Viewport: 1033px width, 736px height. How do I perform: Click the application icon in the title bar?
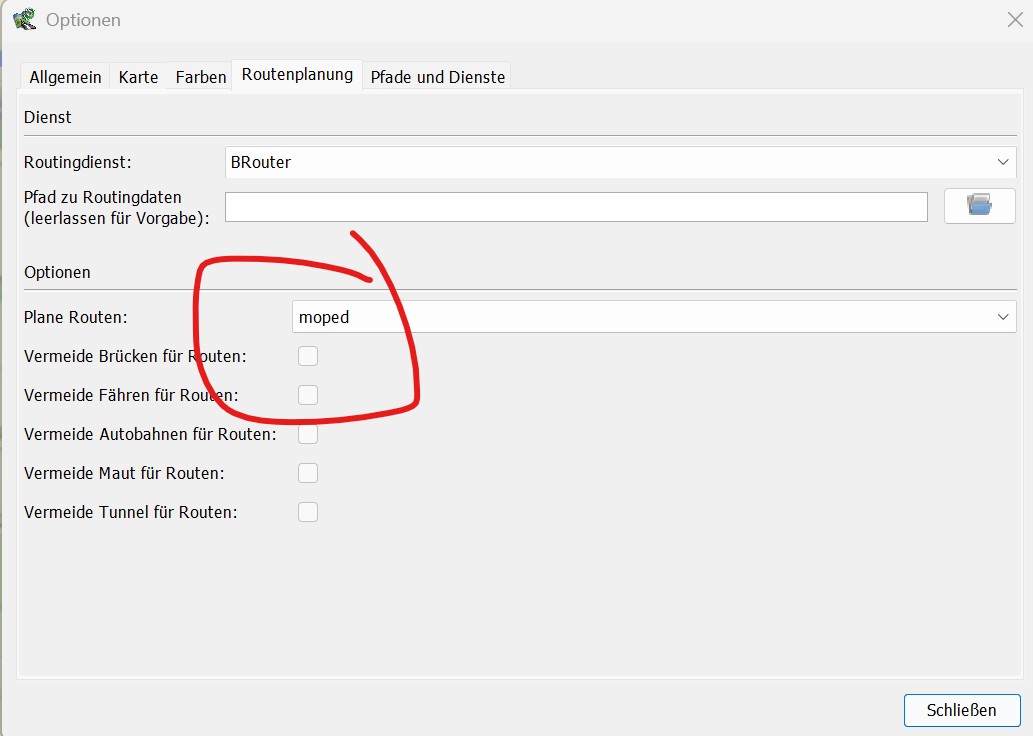[x=24, y=19]
